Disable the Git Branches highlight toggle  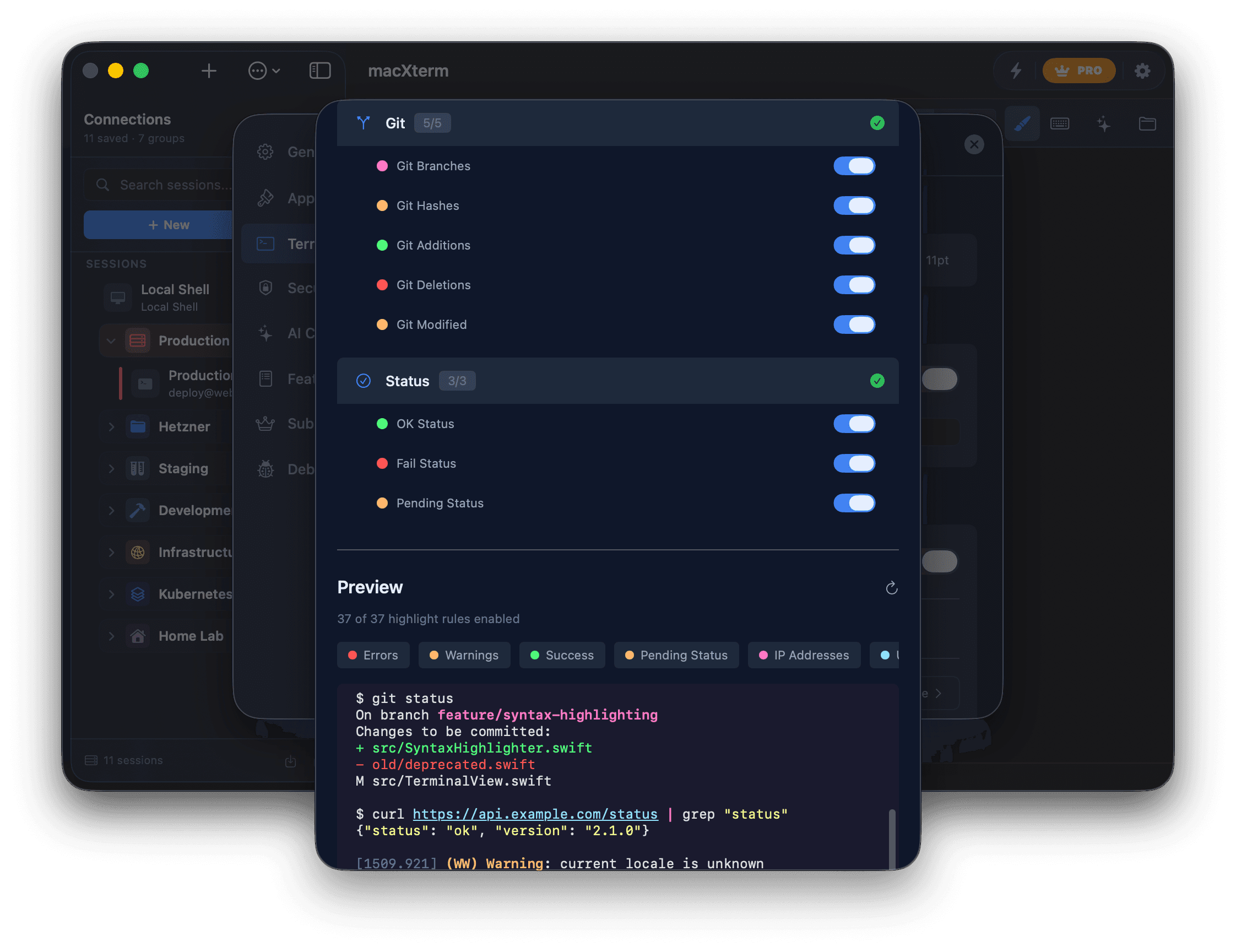(854, 166)
